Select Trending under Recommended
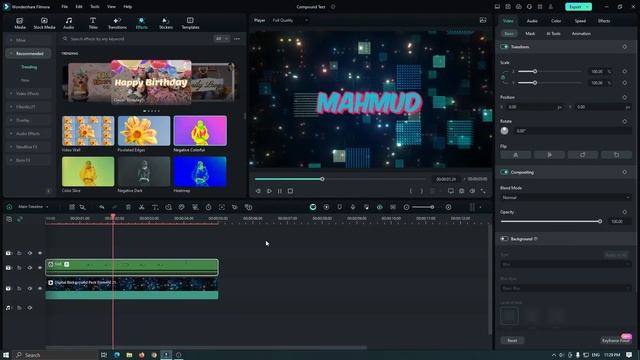The height and width of the screenshot is (360, 640). (x=29, y=67)
